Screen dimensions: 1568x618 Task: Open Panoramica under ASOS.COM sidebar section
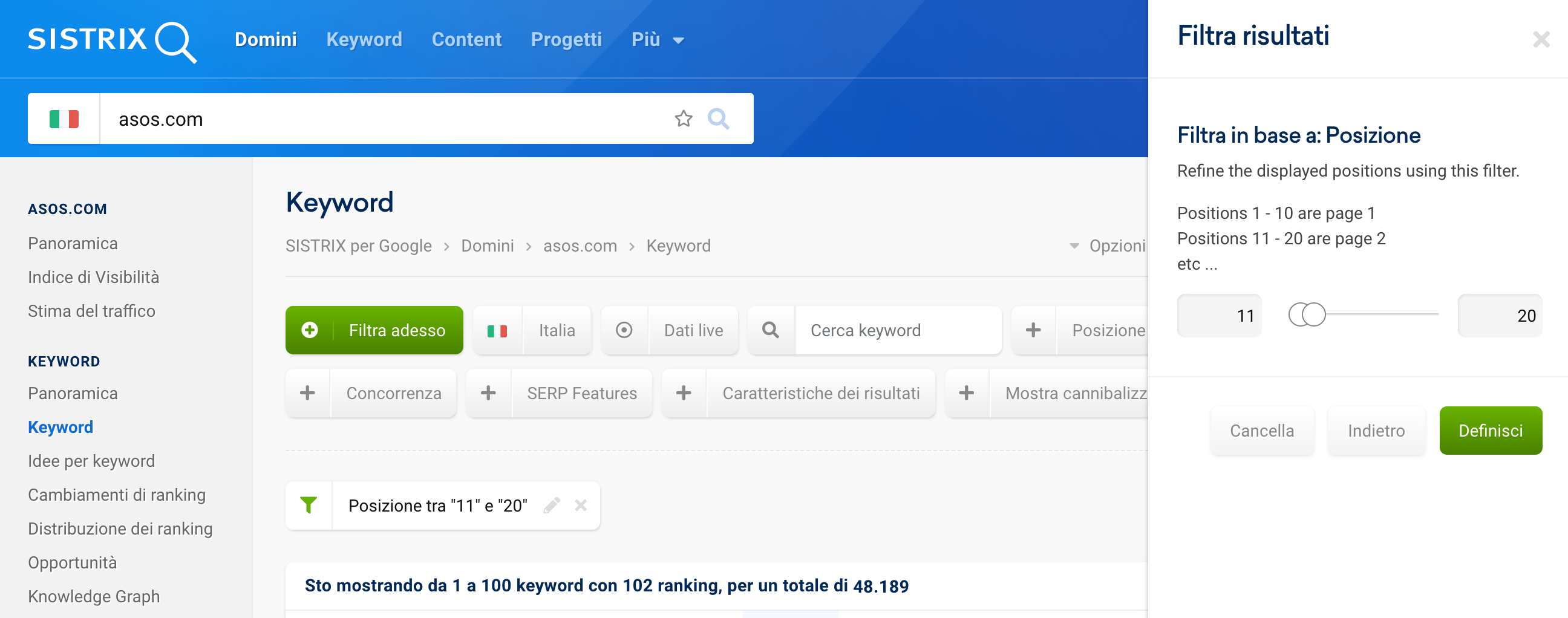pyautogui.click(x=73, y=243)
